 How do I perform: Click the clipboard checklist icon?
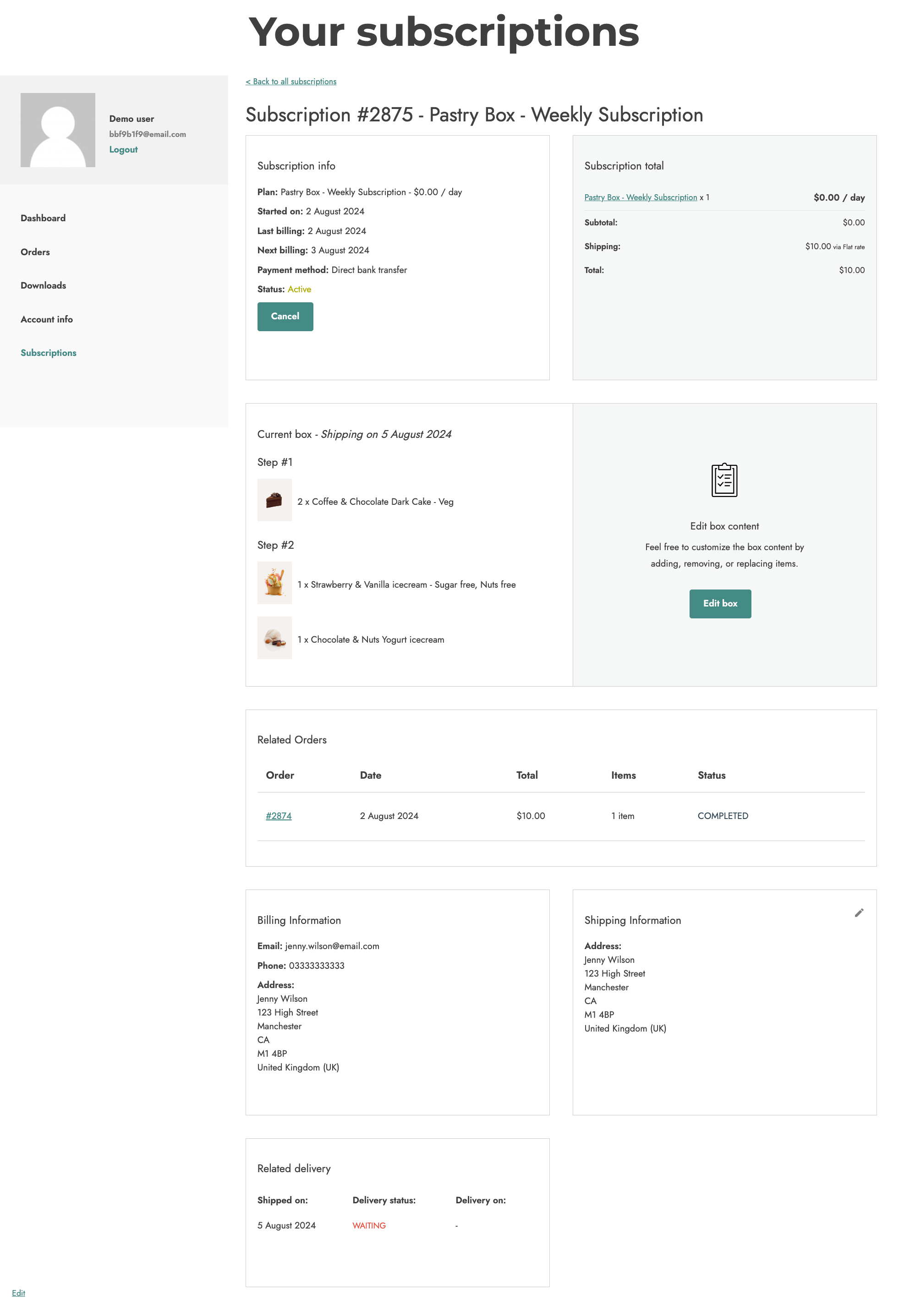tap(724, 480)
